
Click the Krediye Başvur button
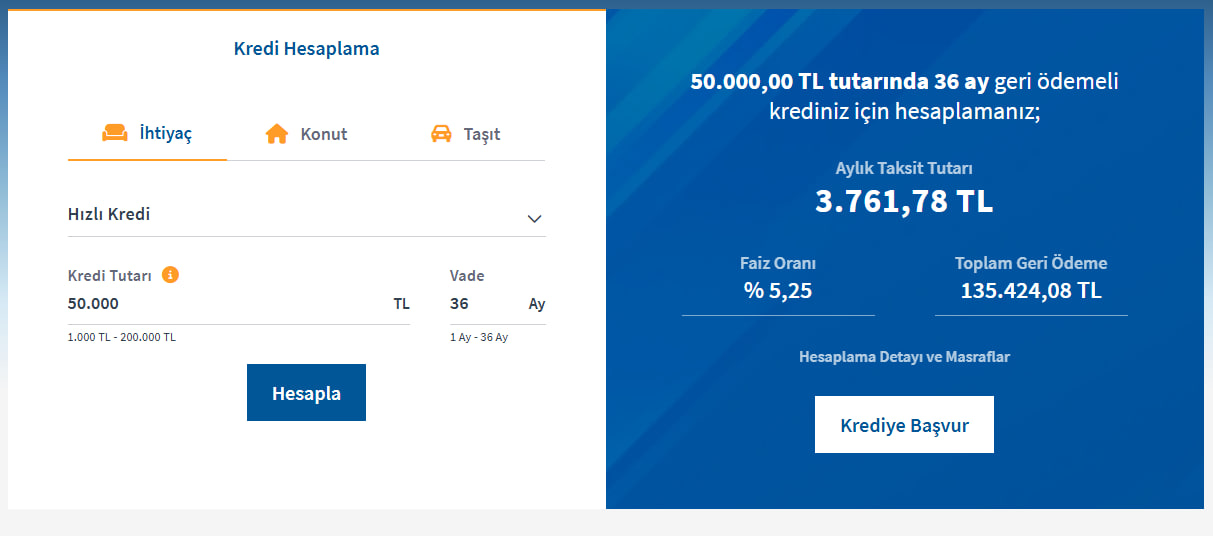click(904, 425)
